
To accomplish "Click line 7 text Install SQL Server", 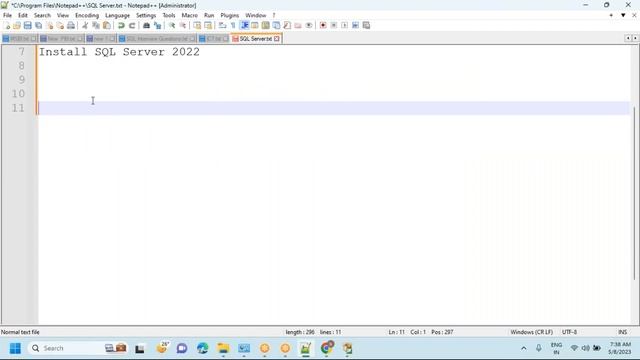I will coord(119,52).
